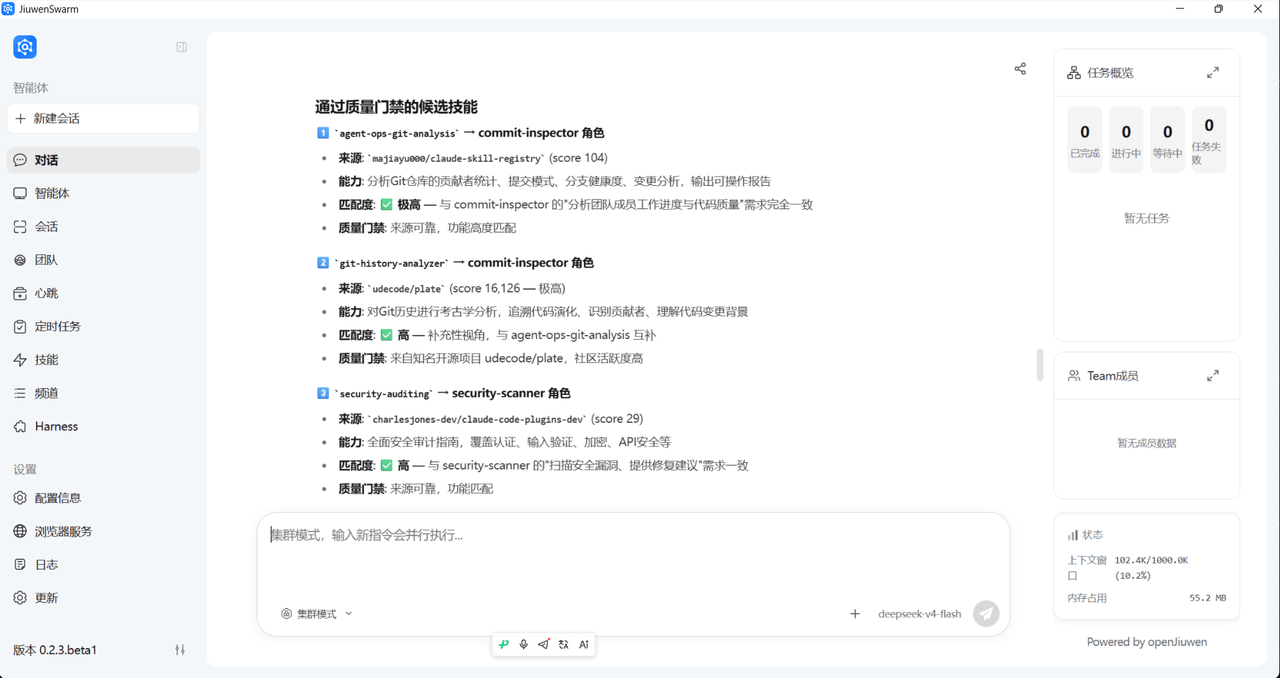
Task: Go to 智能体 in the sidebar menu
Action: [x=103, y=193]
